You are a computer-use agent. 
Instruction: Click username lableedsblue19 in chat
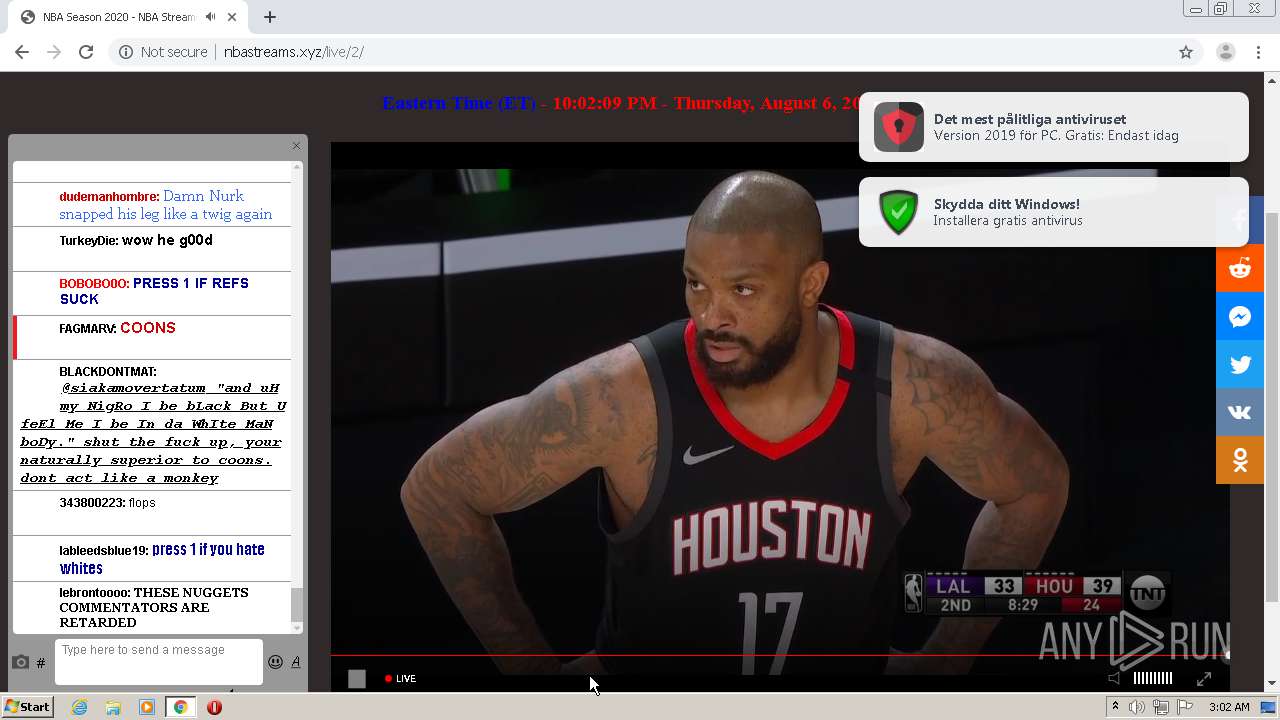pos(104,551)
